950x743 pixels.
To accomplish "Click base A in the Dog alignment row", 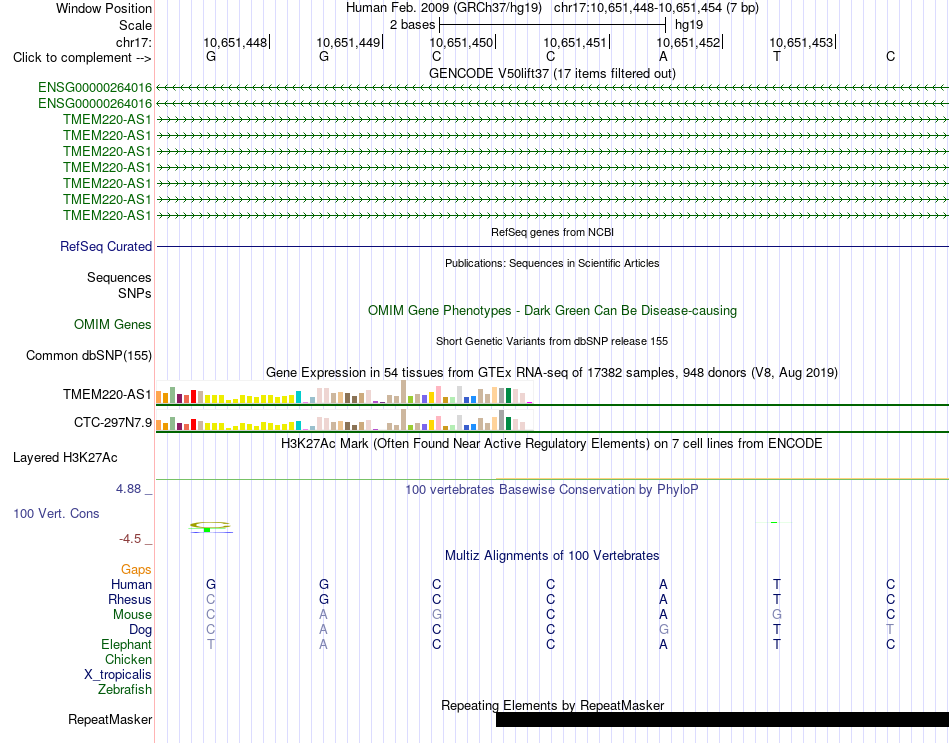I will 324,630.
